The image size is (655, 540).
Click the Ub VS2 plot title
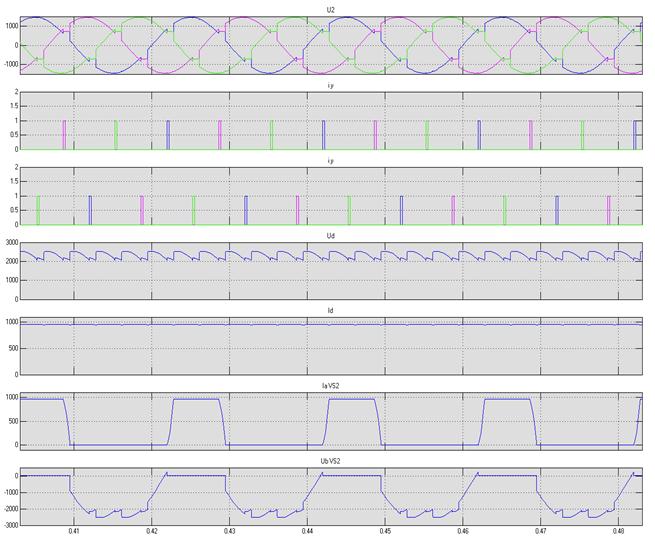(330, 461)
